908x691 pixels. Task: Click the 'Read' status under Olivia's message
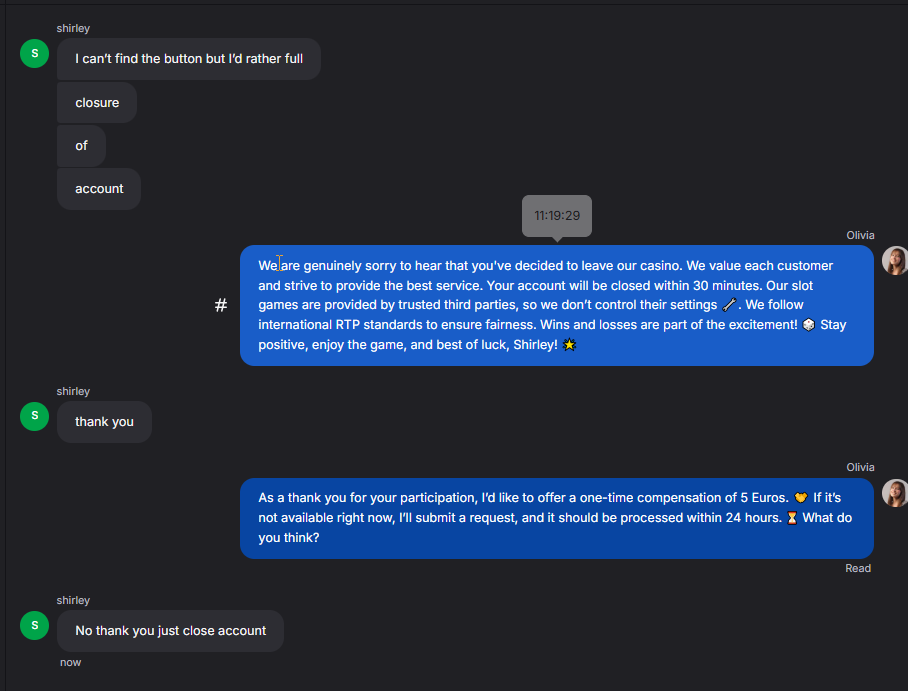858,568
